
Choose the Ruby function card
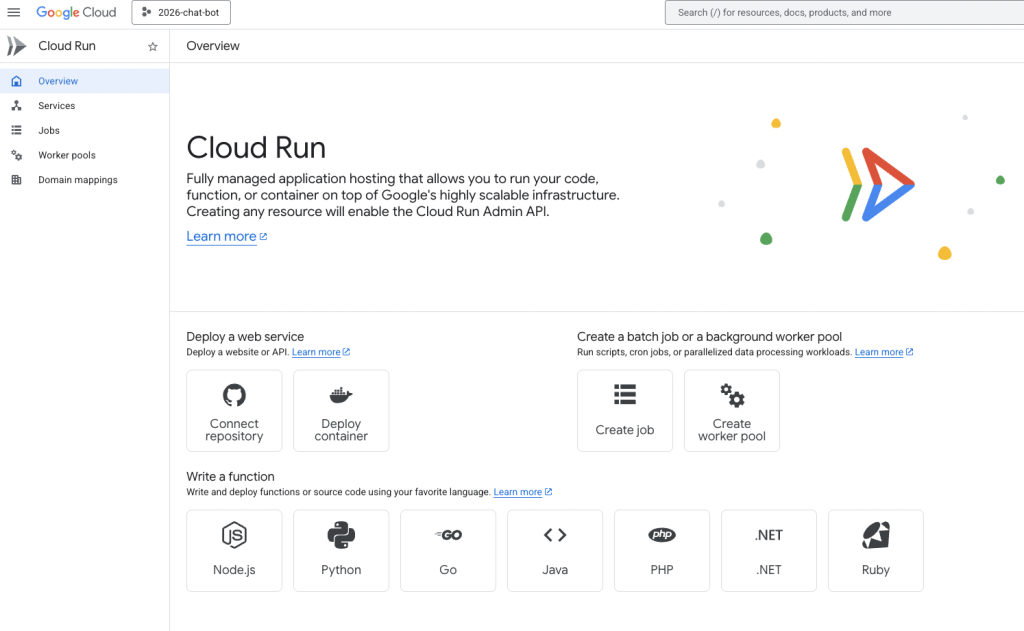click(876, 551)
